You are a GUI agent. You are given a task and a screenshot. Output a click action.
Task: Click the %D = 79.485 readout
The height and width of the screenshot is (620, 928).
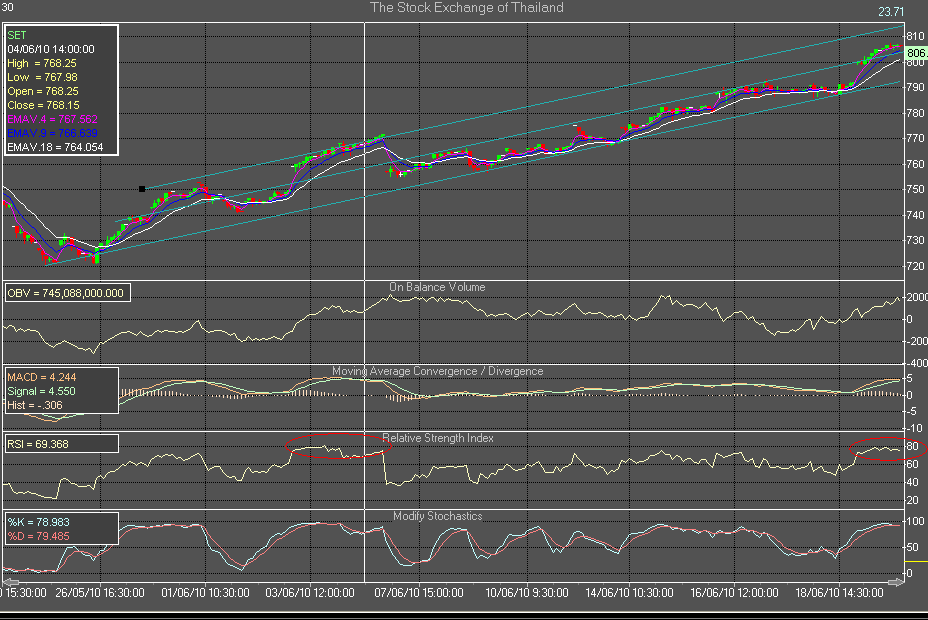[38, 536]
